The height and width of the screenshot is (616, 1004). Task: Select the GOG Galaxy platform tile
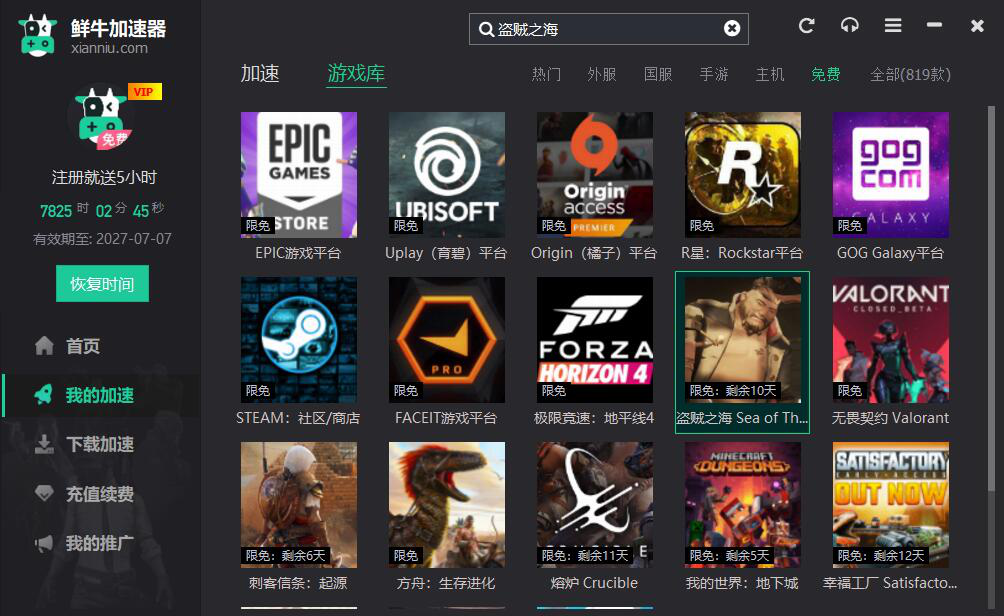[x=891, y=175]
